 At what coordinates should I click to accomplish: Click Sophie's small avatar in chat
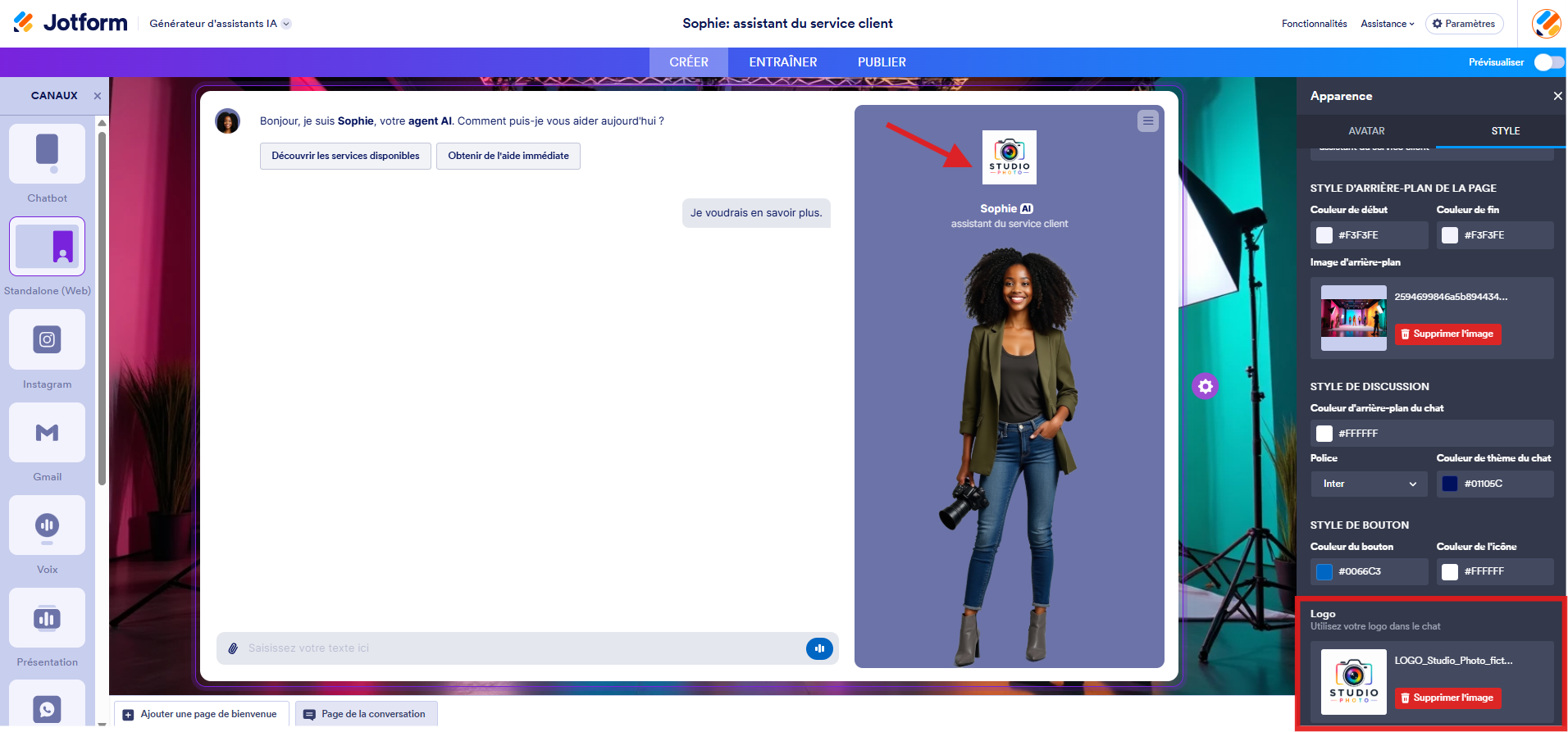coord(227,121)
